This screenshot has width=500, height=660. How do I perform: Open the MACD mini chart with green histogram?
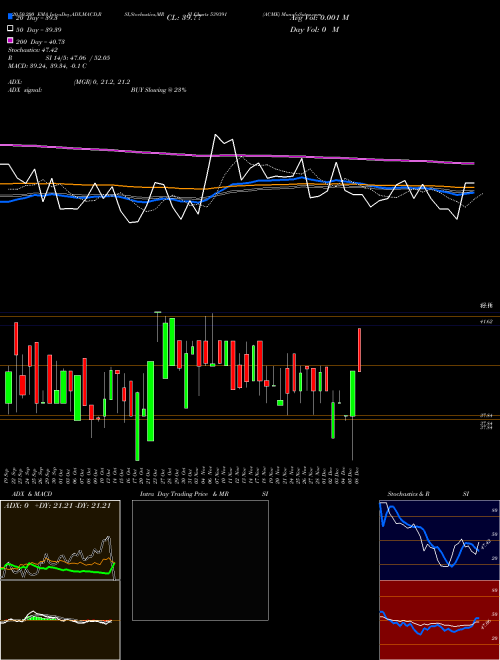(x=60, y=620)
